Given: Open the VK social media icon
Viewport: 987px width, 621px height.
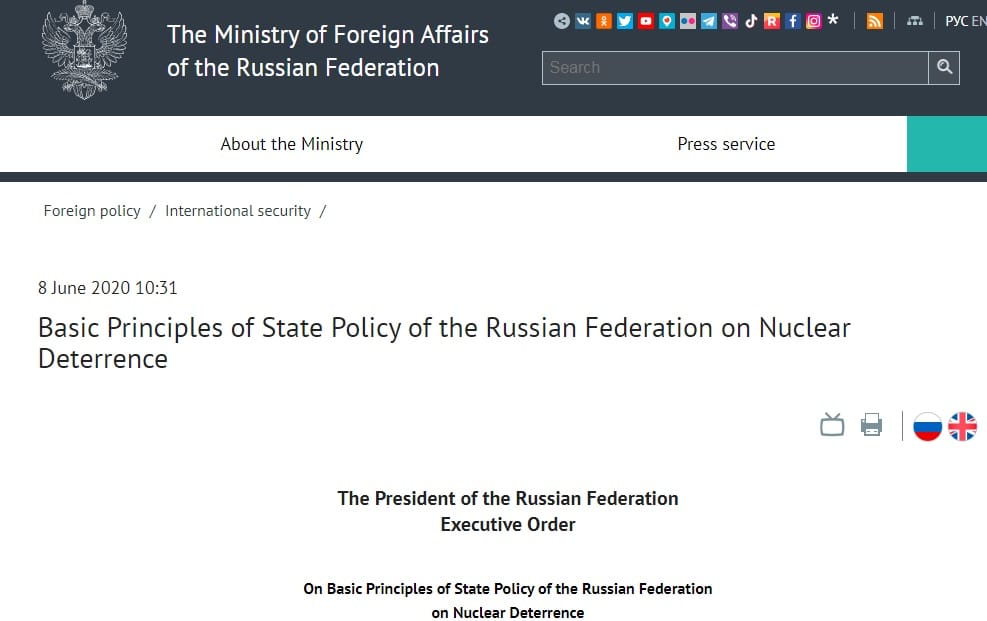Looking at the screenshot, I should pyautogui.click(x=583, y=21).
